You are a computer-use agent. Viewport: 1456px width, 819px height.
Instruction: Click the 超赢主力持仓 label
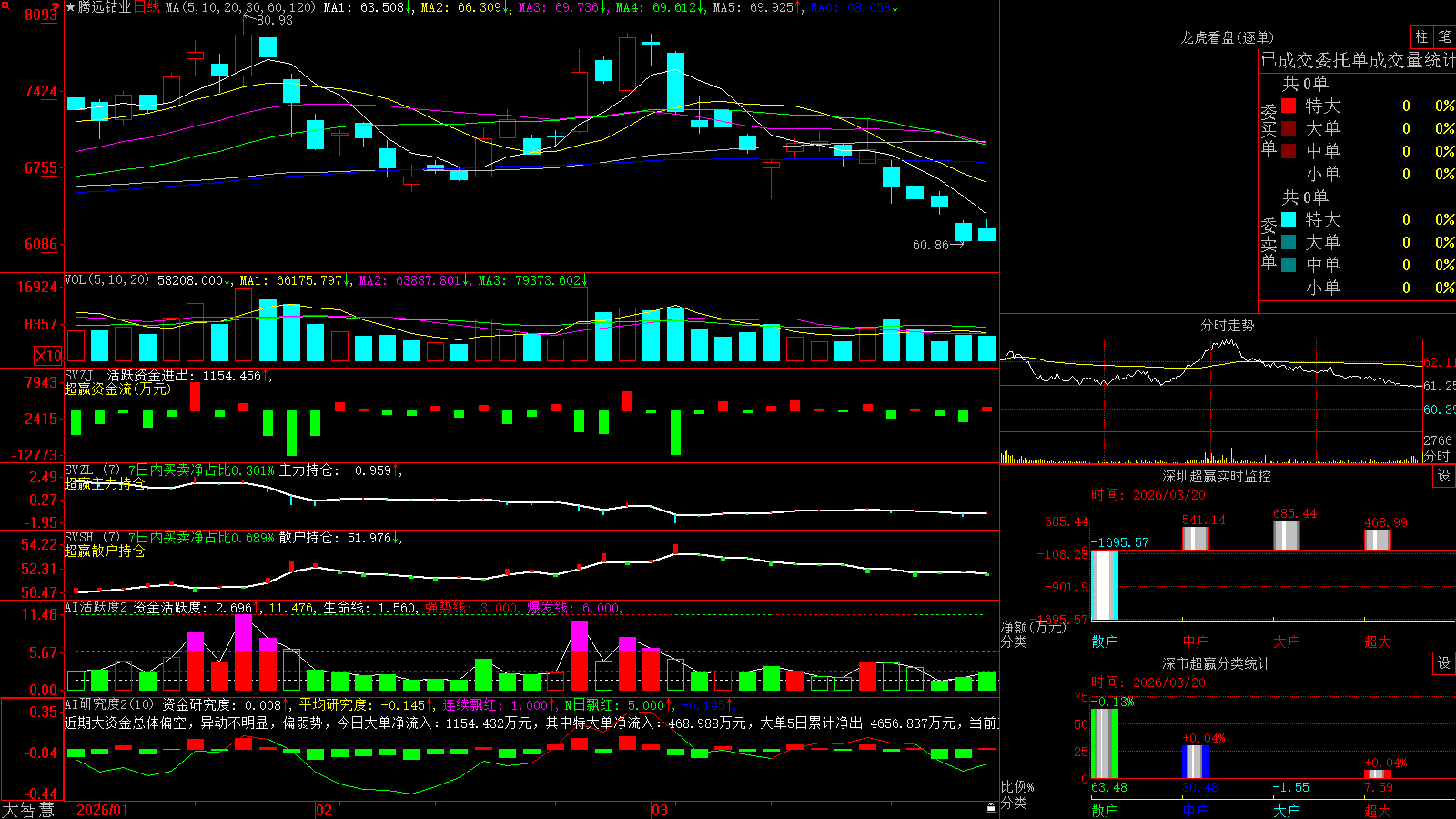[x=105, y=484]
